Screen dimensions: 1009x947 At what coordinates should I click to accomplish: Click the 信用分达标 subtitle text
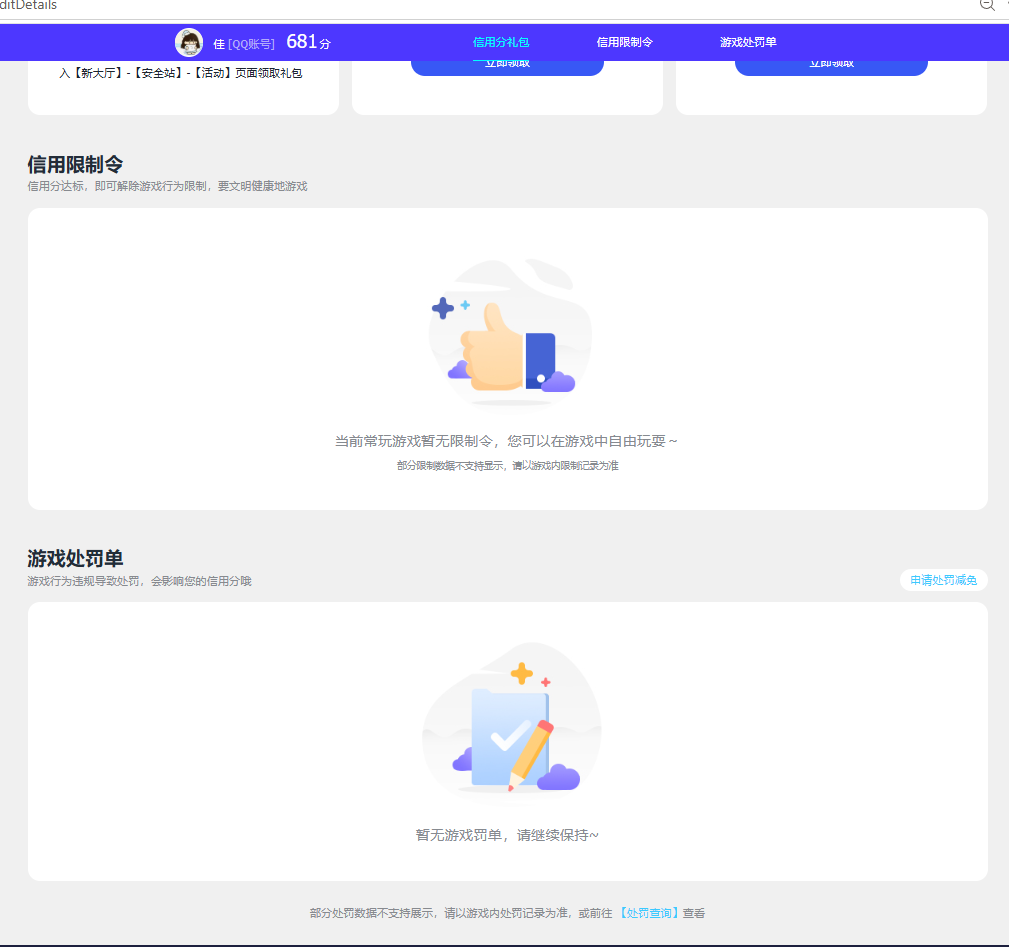167,187
